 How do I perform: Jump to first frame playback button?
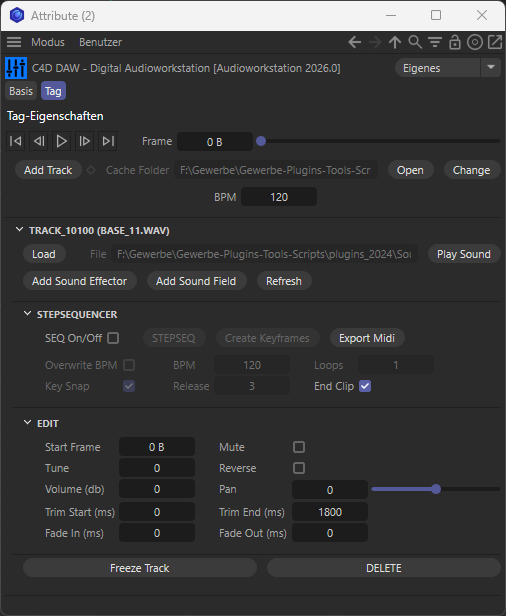point(16,141)
